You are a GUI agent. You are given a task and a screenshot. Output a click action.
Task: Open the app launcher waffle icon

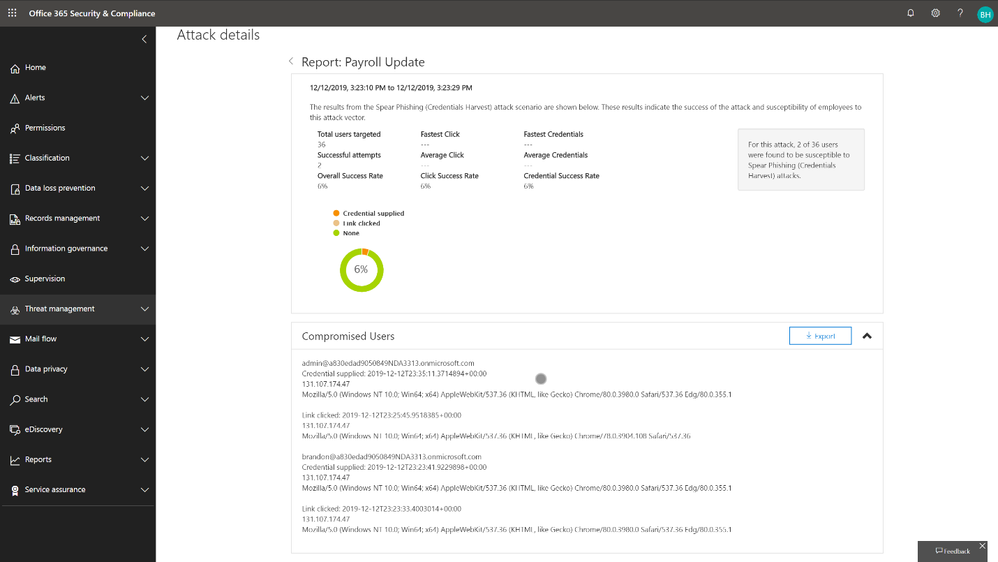click(x=12, y=13)
